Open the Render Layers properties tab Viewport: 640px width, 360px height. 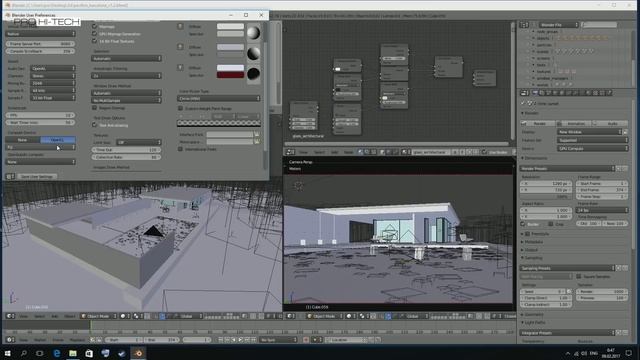pyautogui.click(x=542, y=93)
